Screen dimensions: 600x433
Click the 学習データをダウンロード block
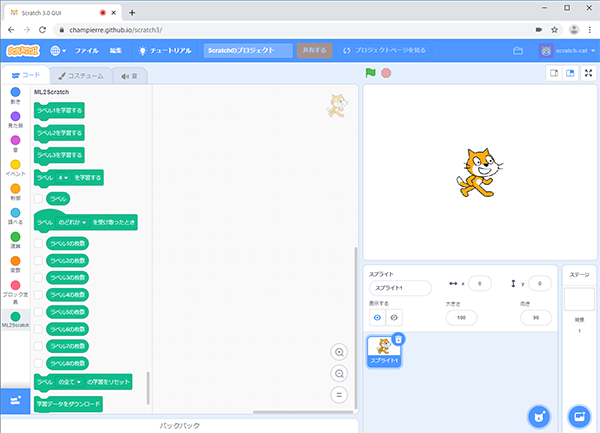(x=68, y=404)
